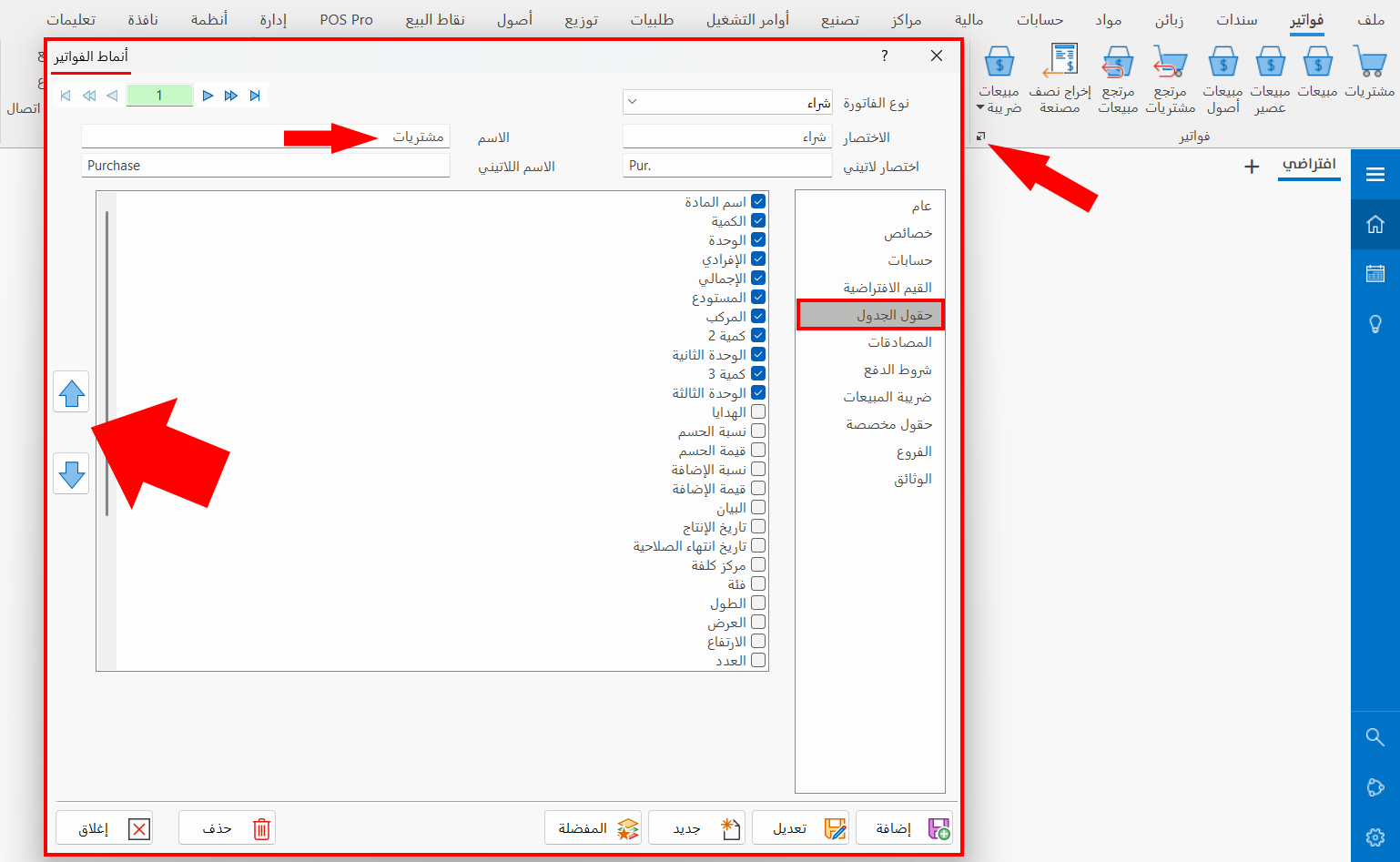1400x862 pixels.
Task: Jump to last record arrow
Action: 255,96
